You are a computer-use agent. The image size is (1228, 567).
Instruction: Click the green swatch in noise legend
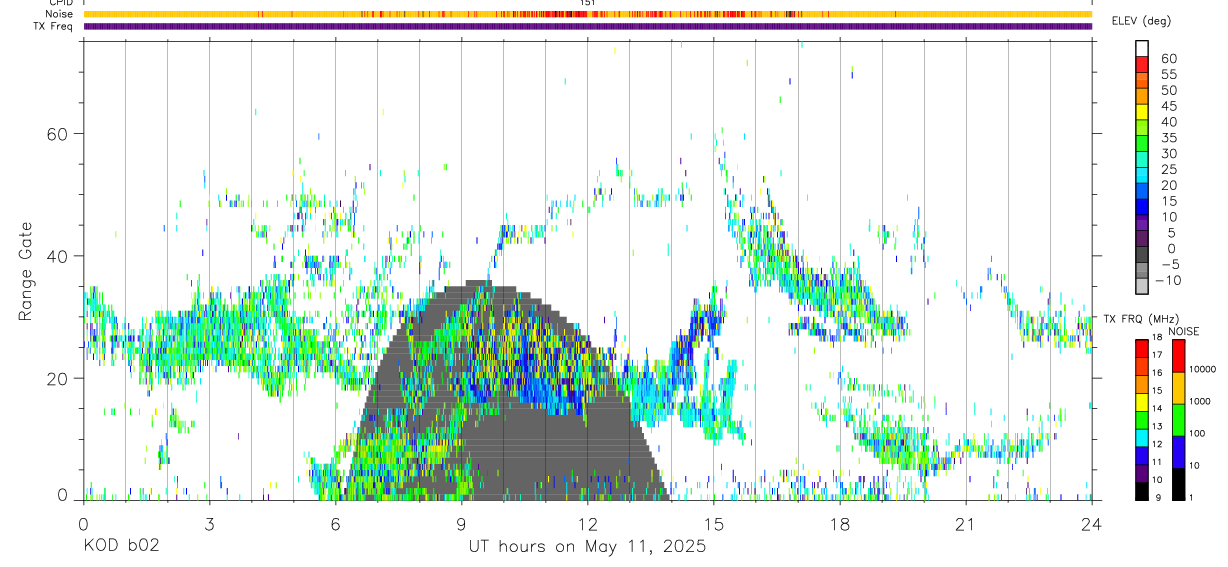[x=1179, y=420]
